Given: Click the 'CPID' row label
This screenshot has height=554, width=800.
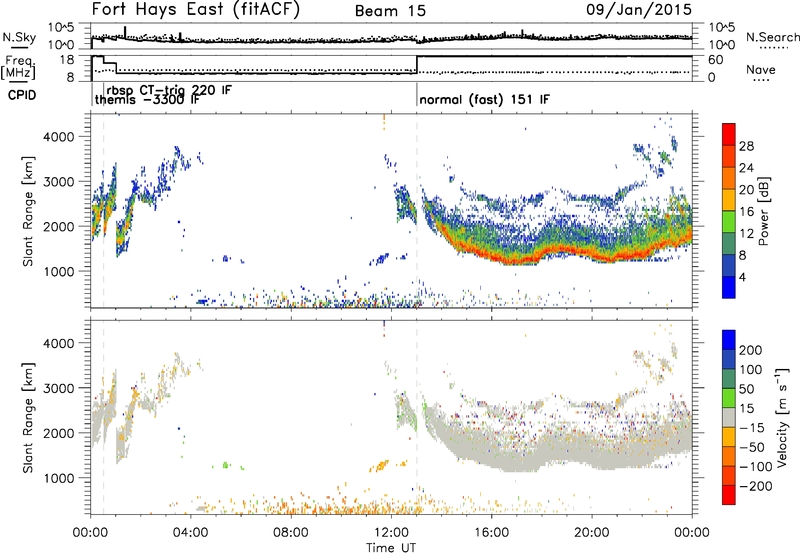Looking at the screenshot, I should (x=22, y=95).
